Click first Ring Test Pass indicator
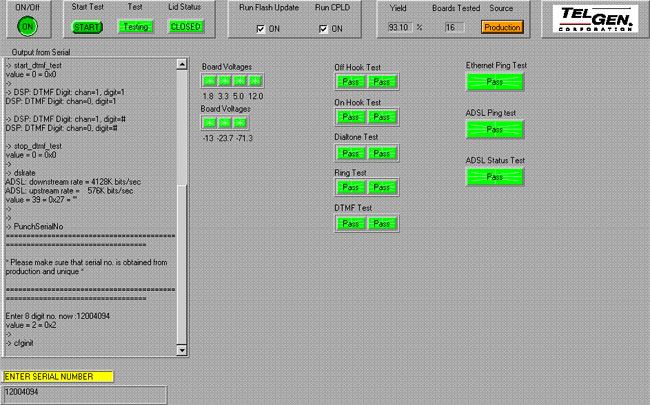Screen dimensions: 650x405 pyautogui.click(x=351, y=187)
